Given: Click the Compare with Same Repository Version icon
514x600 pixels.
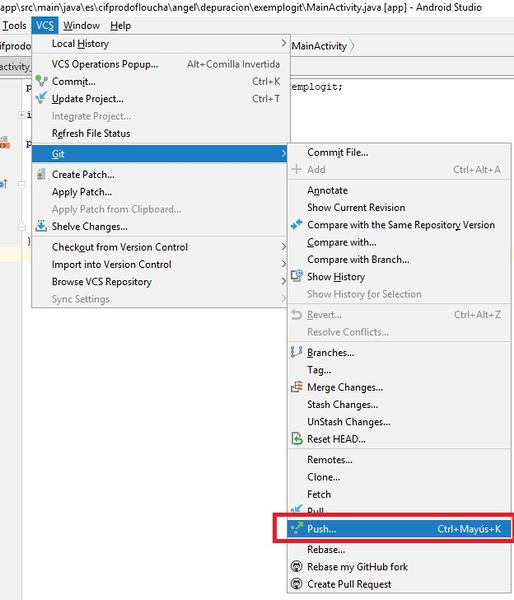Looking at the screenshot, I should pos(297,225).
